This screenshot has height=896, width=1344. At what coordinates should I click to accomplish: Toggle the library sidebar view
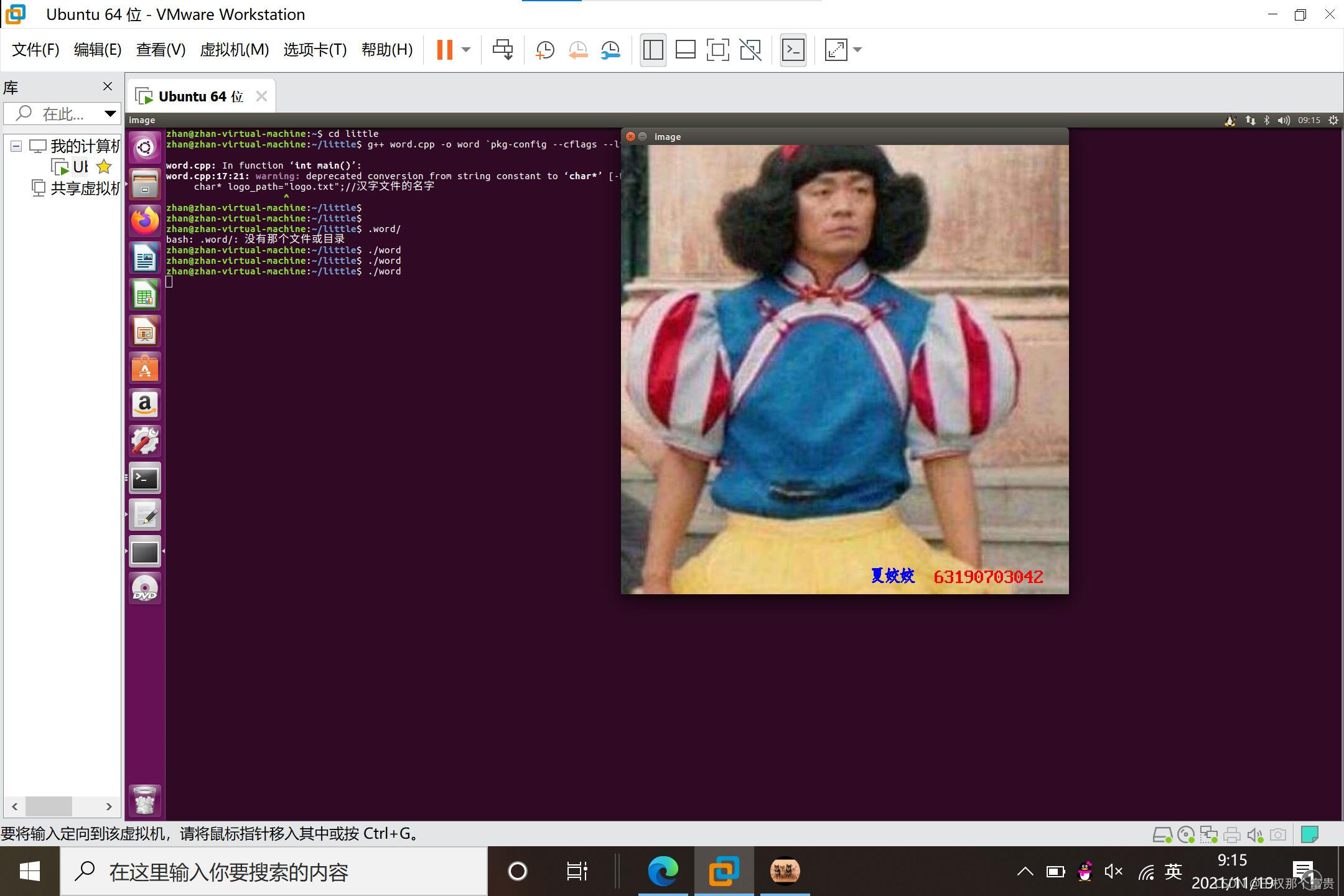pyautogui.click(x=653, y=50)
